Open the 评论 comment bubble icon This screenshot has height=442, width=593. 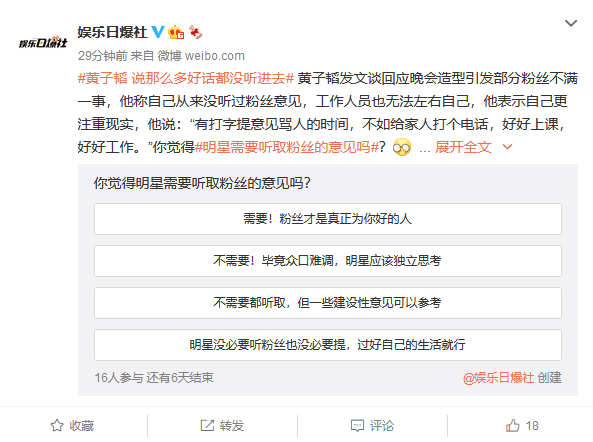click(357, 426)
